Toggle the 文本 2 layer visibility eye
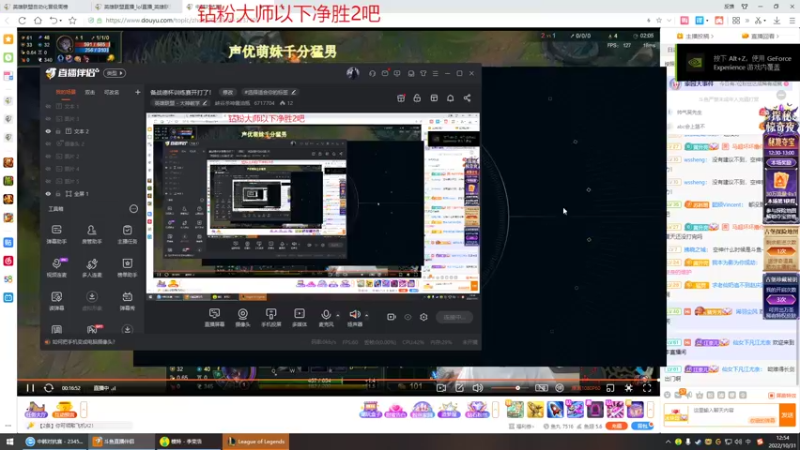Screen dimensions: 800x450 (48, 131)
